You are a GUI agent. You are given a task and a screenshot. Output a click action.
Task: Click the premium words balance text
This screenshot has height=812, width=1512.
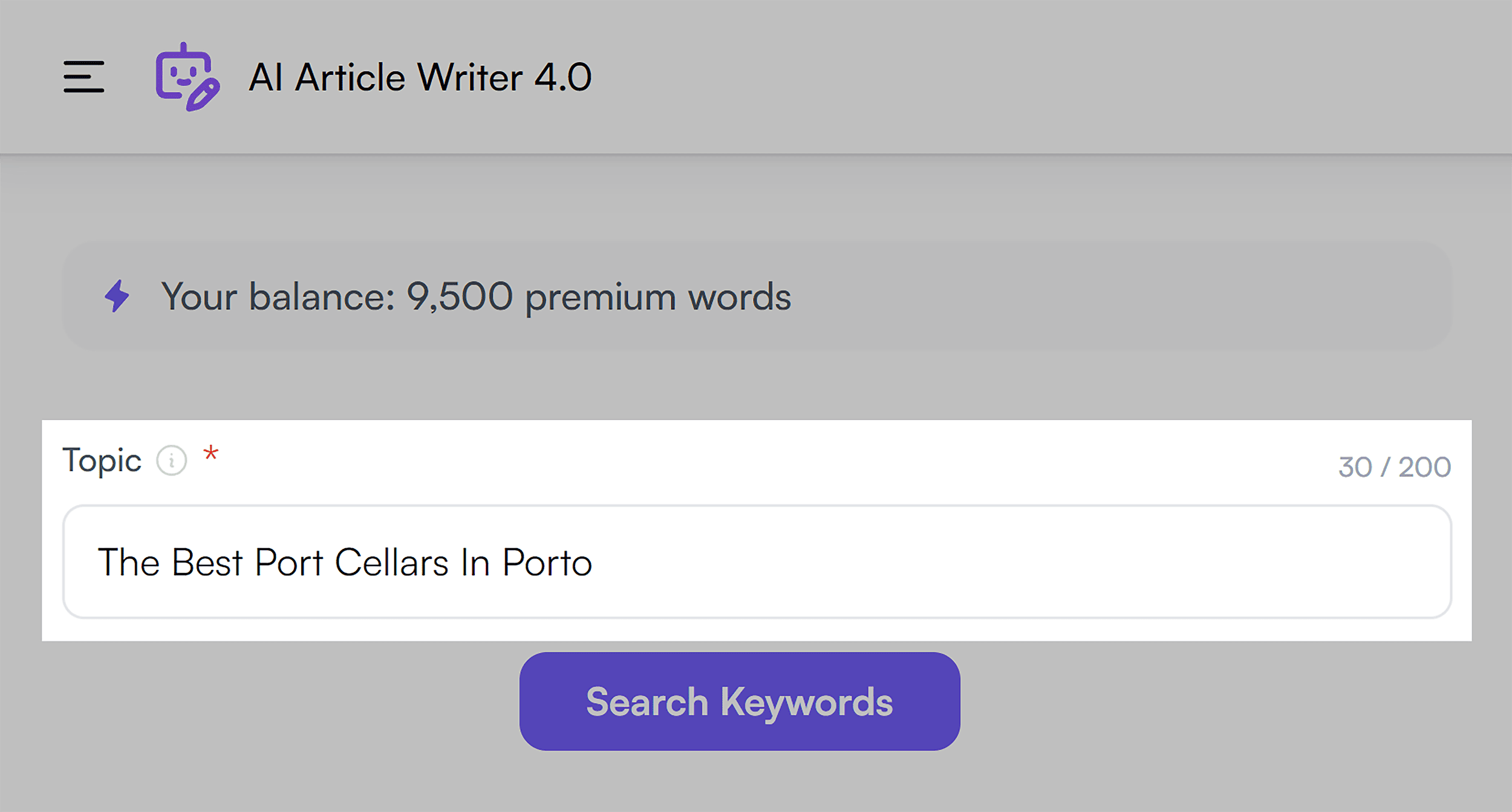point(476,296)
